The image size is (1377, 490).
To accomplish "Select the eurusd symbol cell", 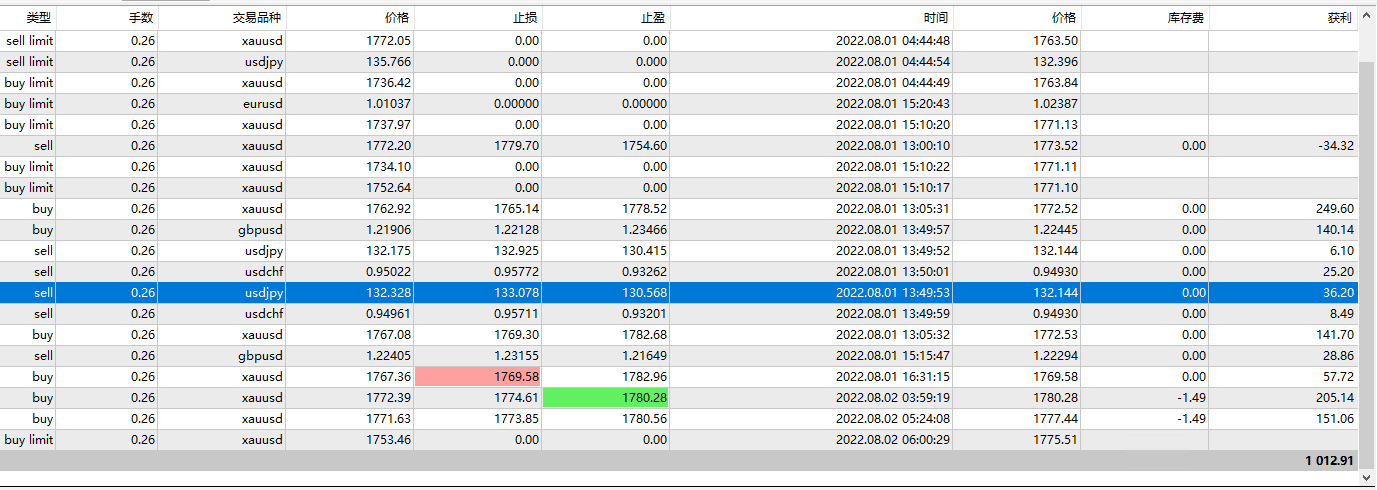I will tap(262, 104).
